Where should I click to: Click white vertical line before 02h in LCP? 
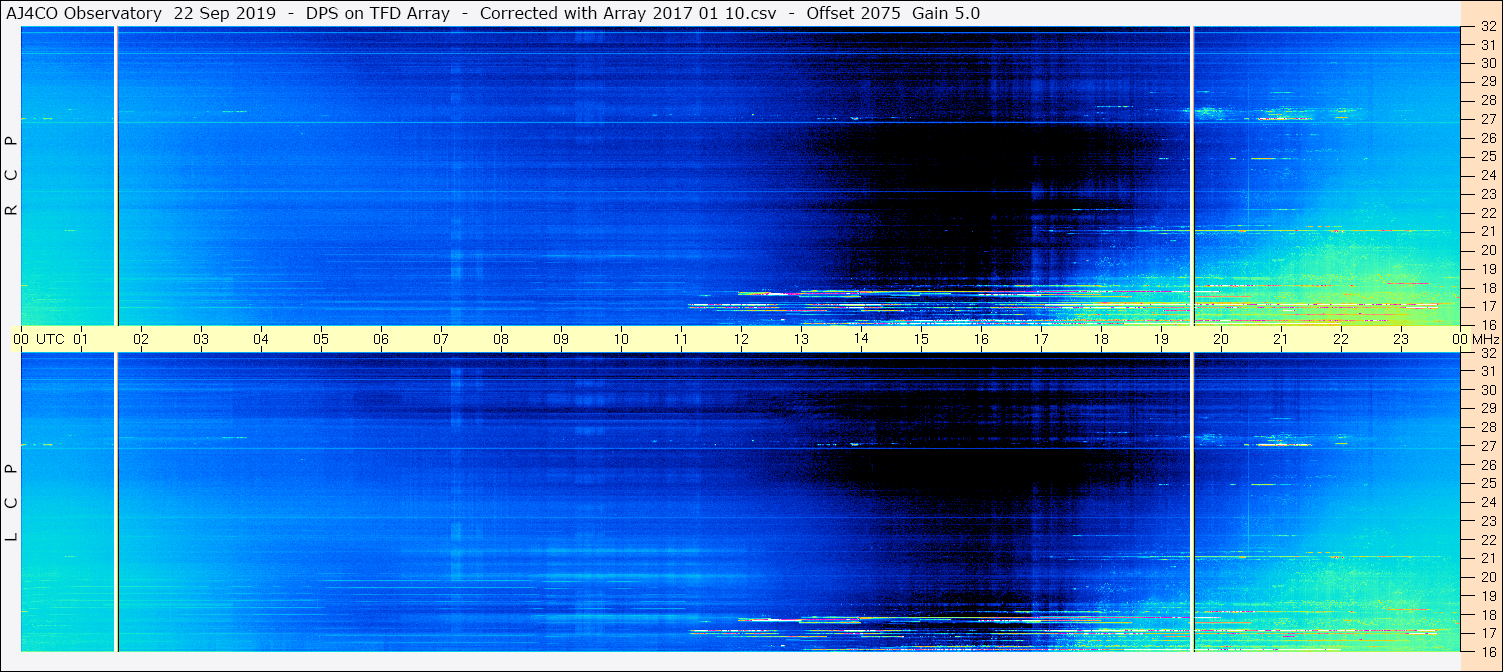(x=116, y=502)
